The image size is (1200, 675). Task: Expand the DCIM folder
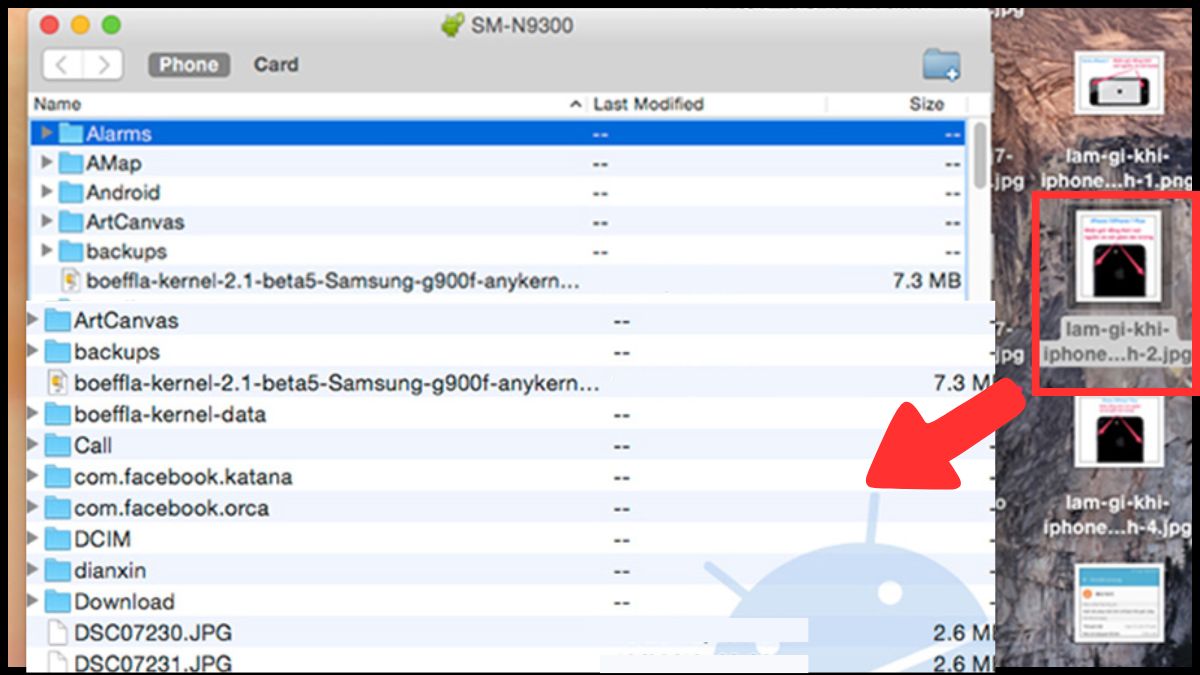(34, 539)
